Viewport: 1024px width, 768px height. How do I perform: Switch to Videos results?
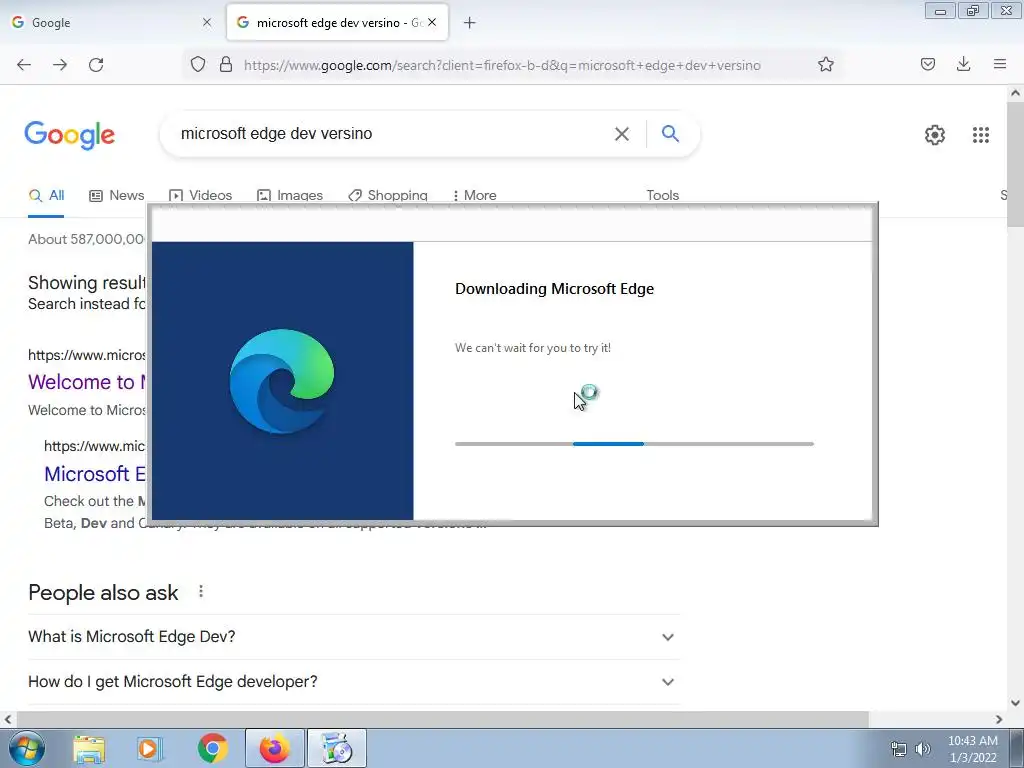point(200,195)
